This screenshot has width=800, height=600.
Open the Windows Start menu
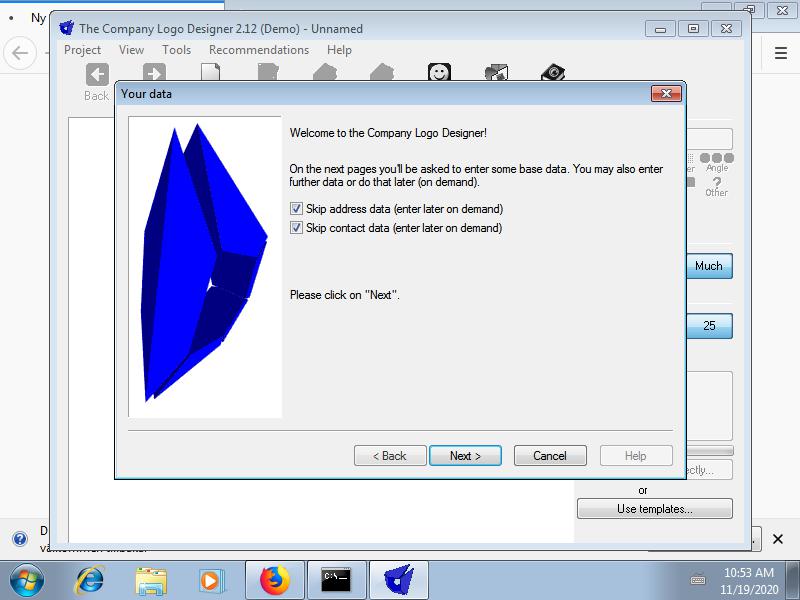27,581
